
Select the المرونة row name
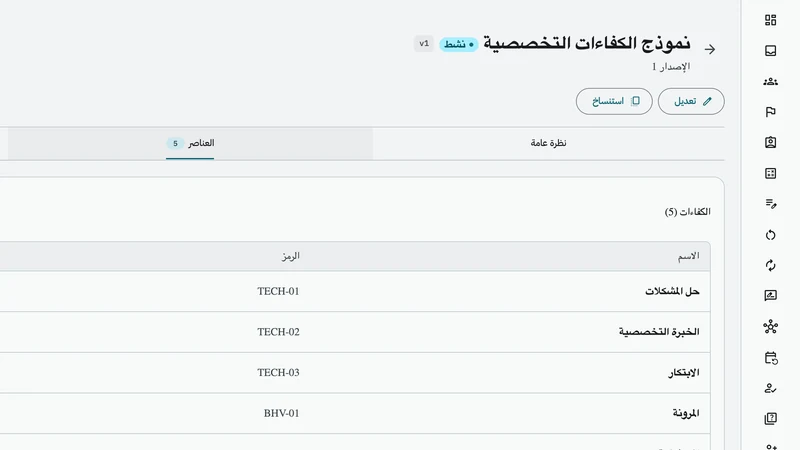click(686, 413)
